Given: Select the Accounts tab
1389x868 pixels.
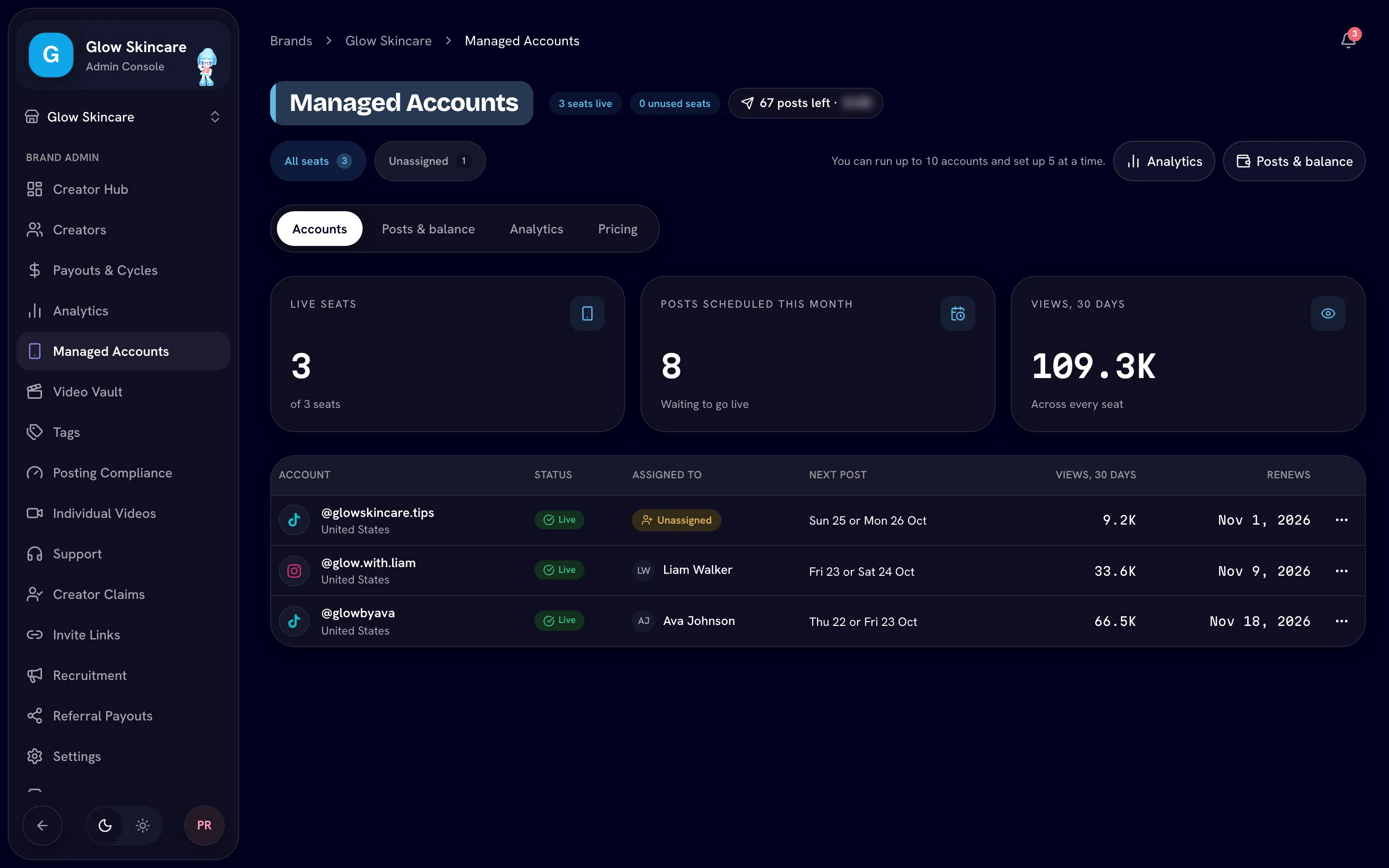Looking at the screenshot, I should (320, 229).
